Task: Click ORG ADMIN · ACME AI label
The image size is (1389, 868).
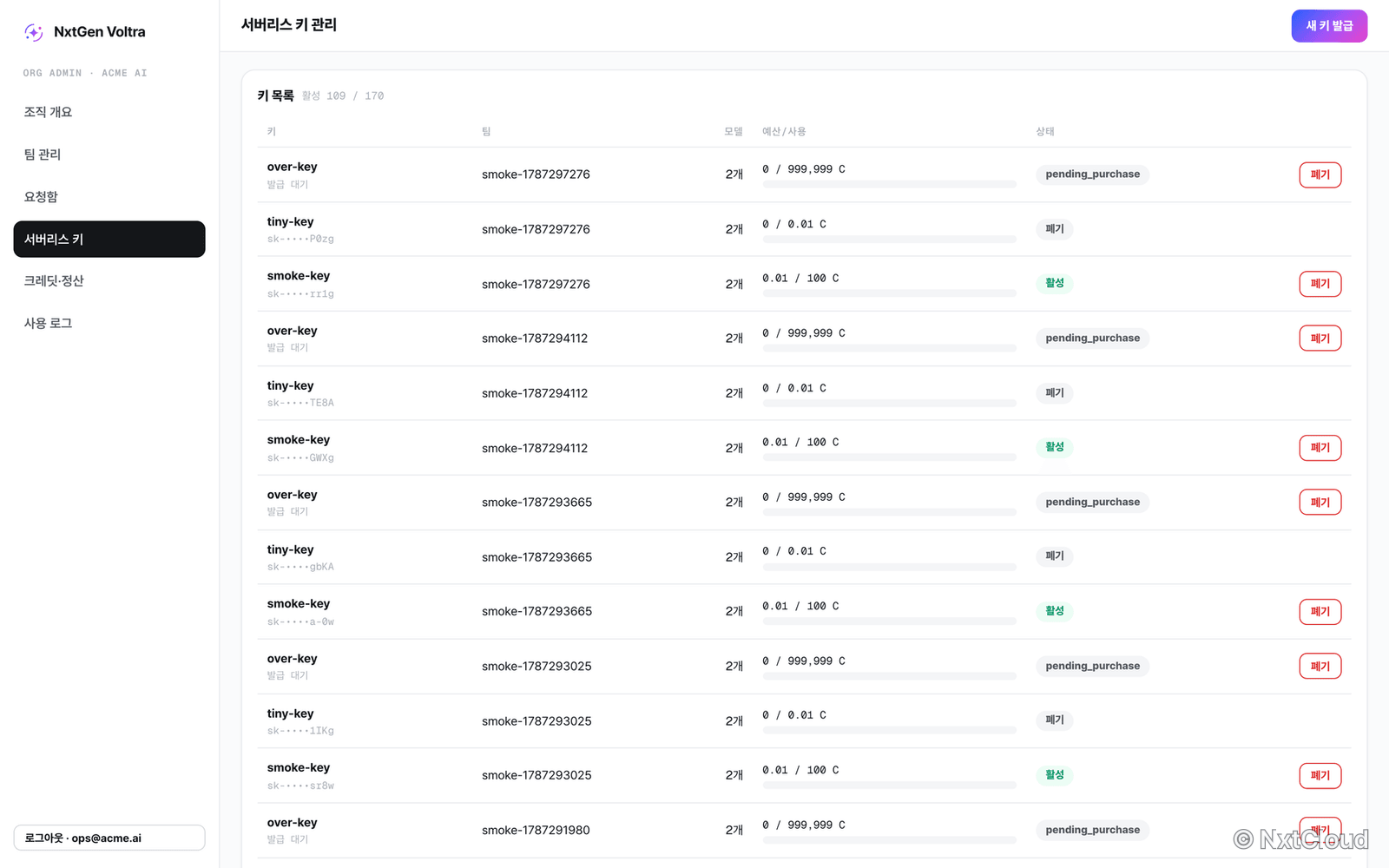Action: 85,74
